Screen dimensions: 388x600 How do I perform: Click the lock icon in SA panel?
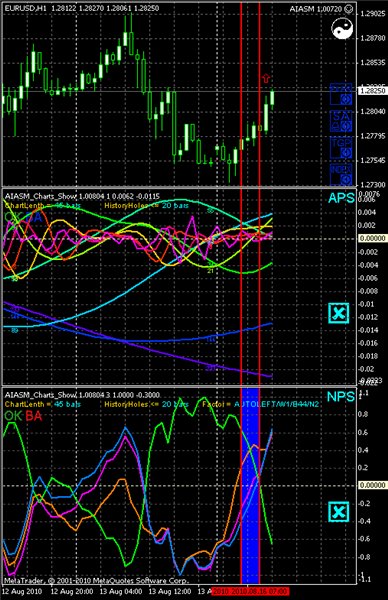pyautogui.click(x=336, y=126)
